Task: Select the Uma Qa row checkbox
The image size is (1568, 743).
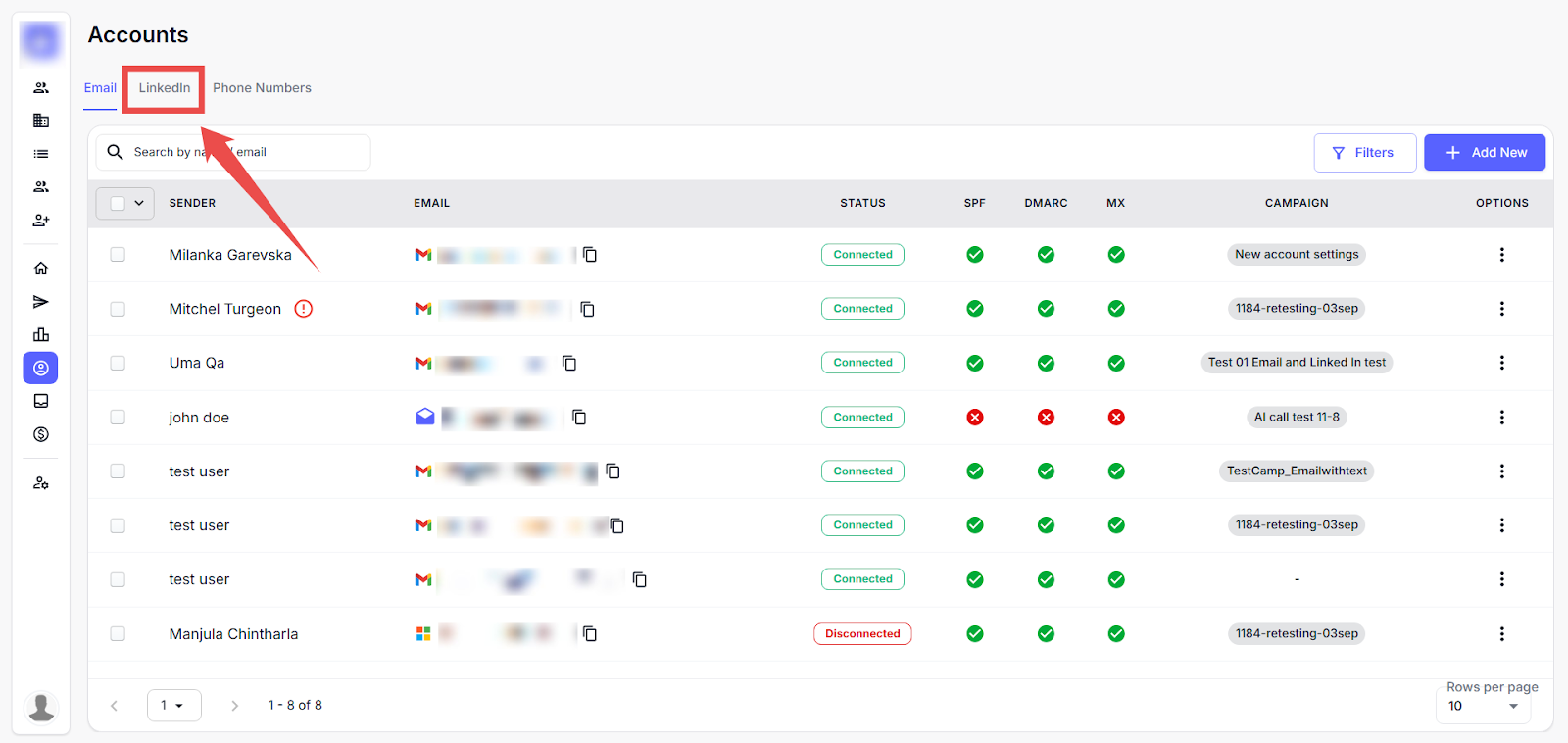Action: click(118, 363)
